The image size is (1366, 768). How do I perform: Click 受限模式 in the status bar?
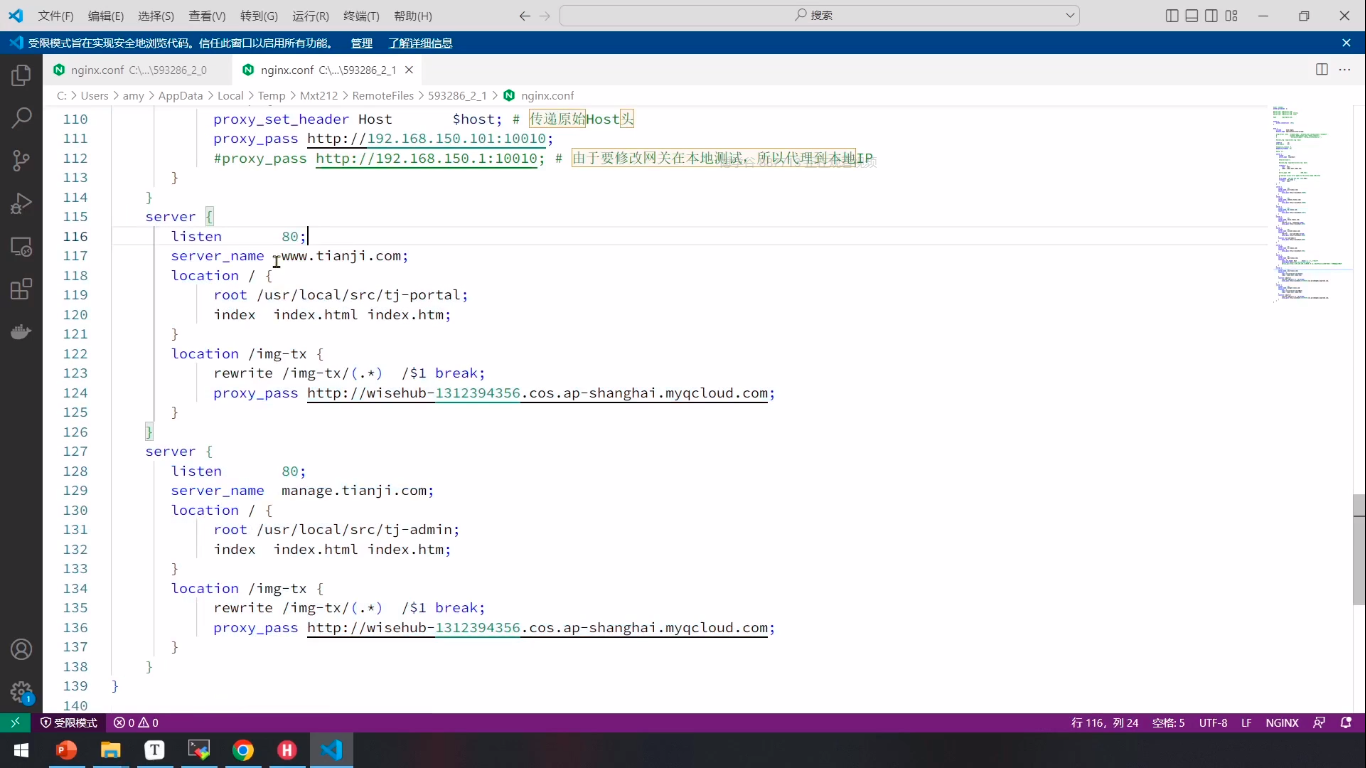tap(69, 723)
